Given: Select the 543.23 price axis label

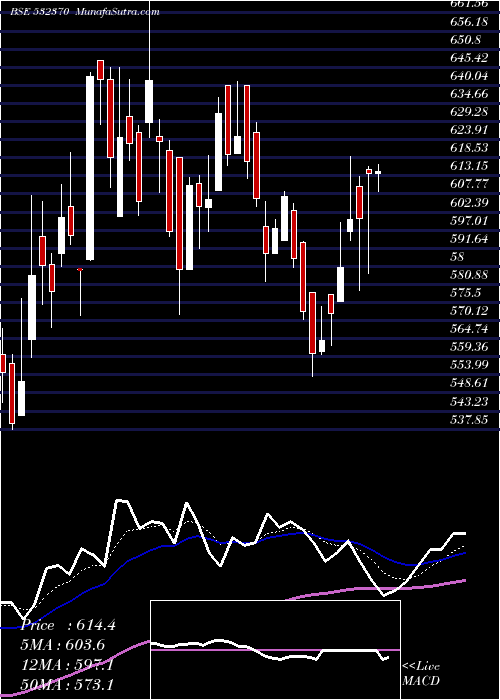Looking at the screenshot, I should click(468, 402).
